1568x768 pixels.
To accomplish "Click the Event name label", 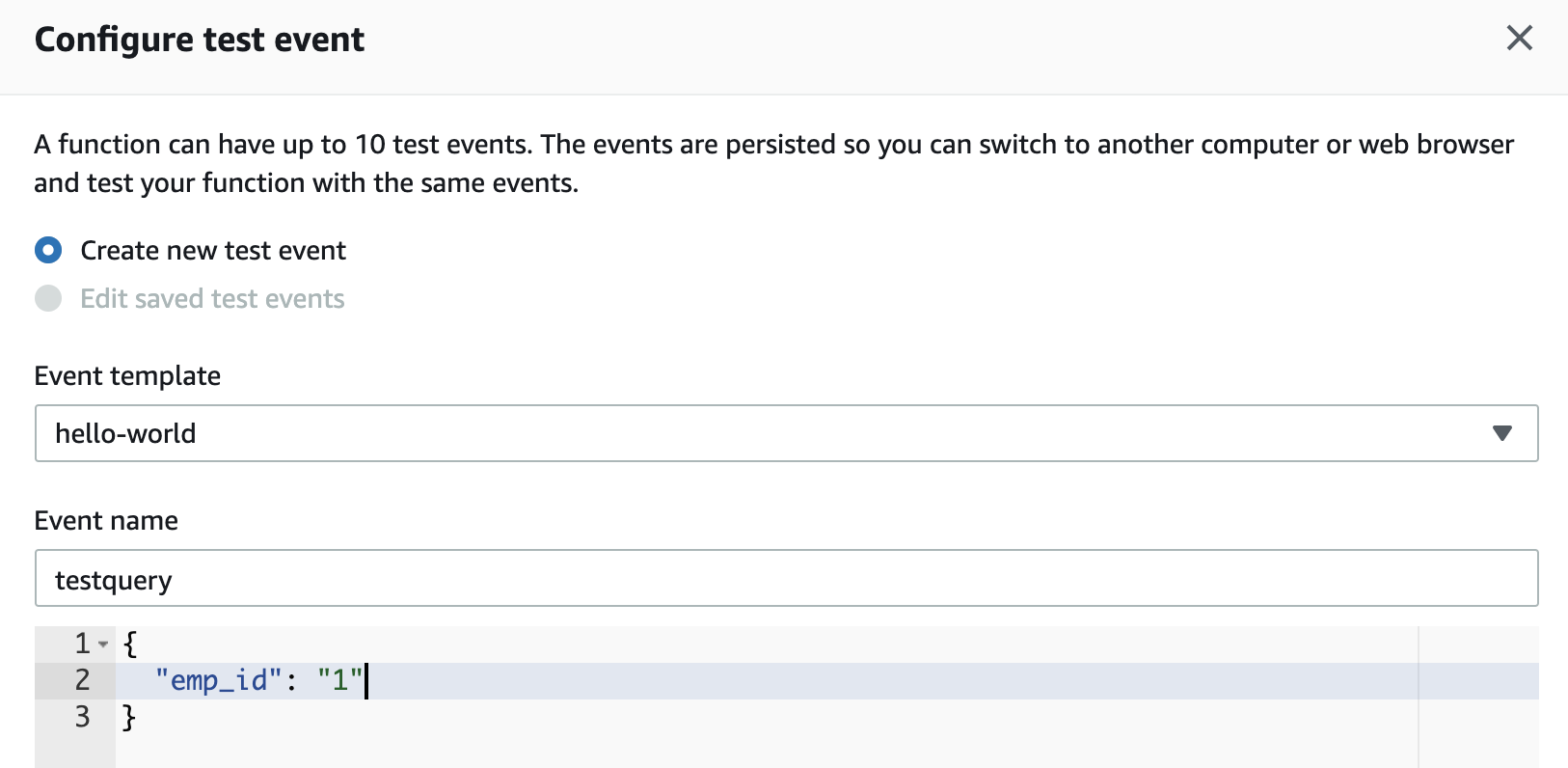I will pos(106,521).
